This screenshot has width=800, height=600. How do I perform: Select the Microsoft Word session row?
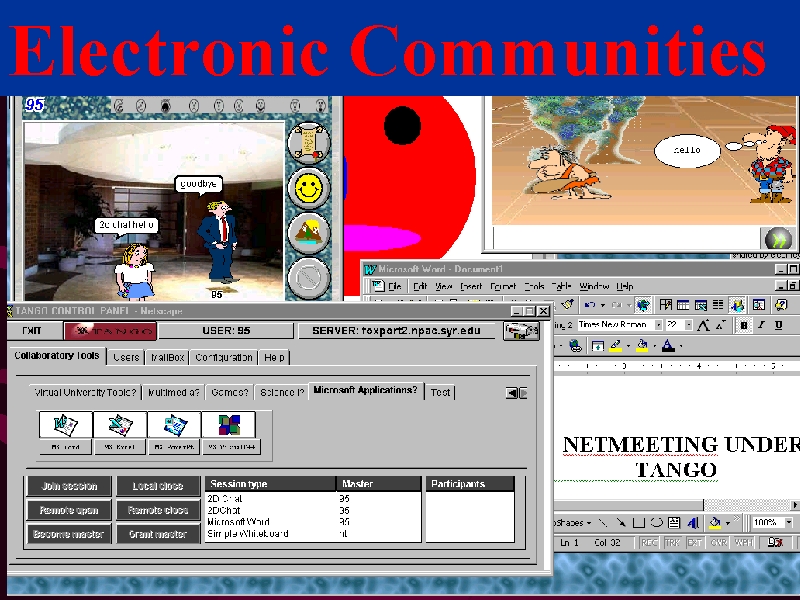(x=313, y=522)
